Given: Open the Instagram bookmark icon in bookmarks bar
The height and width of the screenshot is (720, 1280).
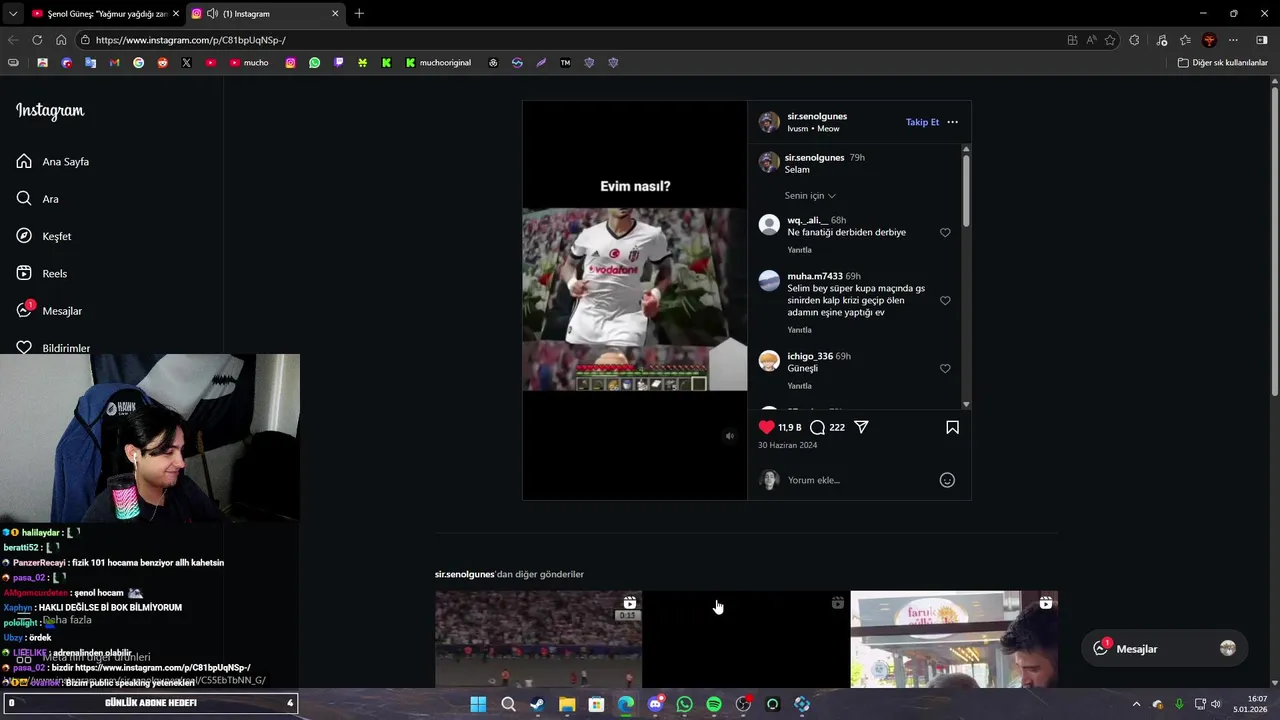Looking at the screenshot, I should (x=290, y=62).
